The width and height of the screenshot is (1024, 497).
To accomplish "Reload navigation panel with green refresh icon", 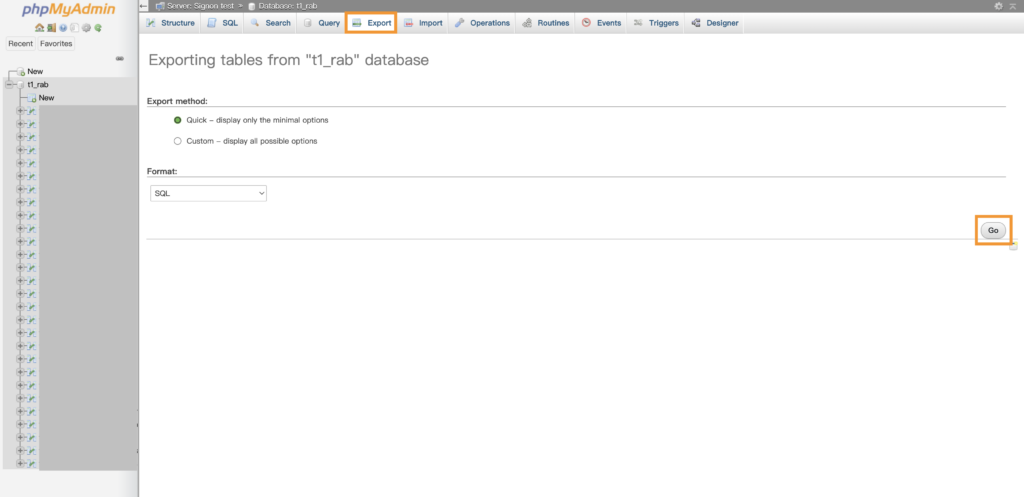I will pos(98,28).
